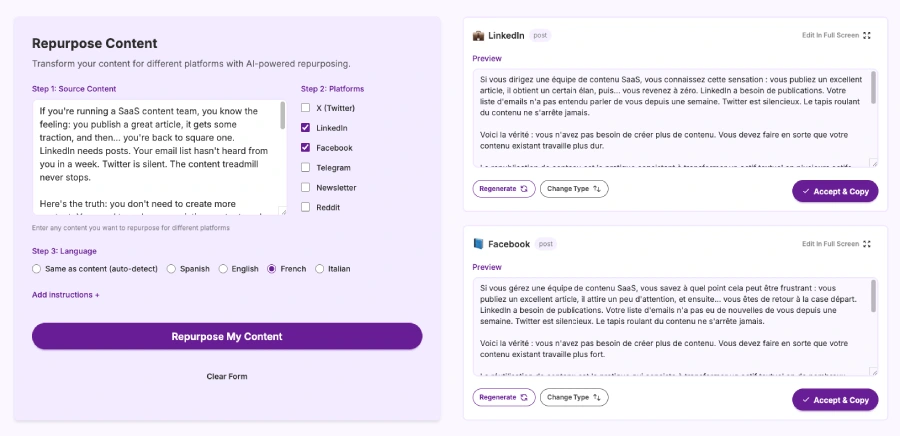Choose the Italian language option
The image size is (900, 436).
click(x=320, y=269)
